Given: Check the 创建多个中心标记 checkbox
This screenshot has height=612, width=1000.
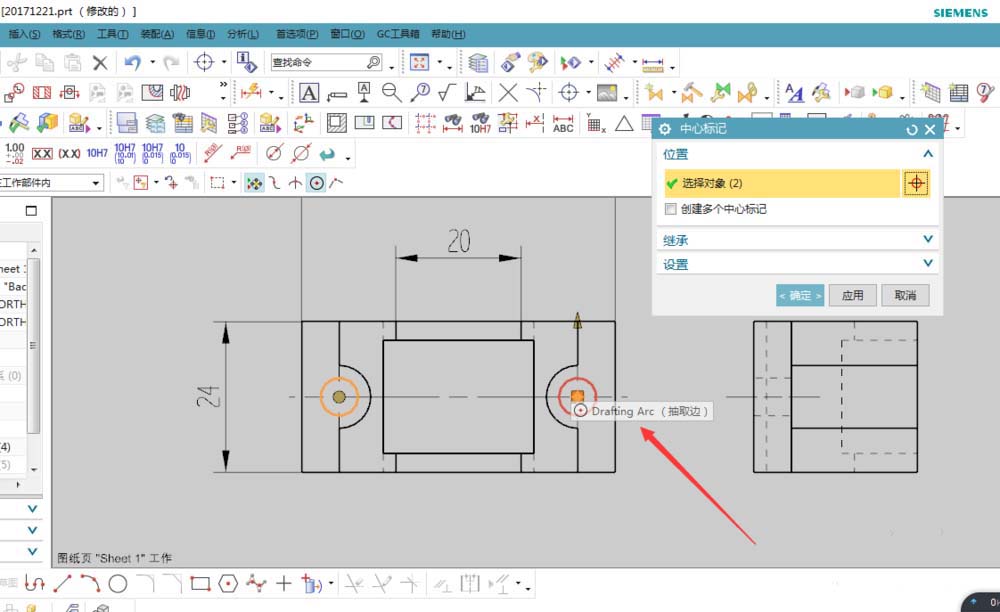Looking at the screenshot, I should click(670, 209).
